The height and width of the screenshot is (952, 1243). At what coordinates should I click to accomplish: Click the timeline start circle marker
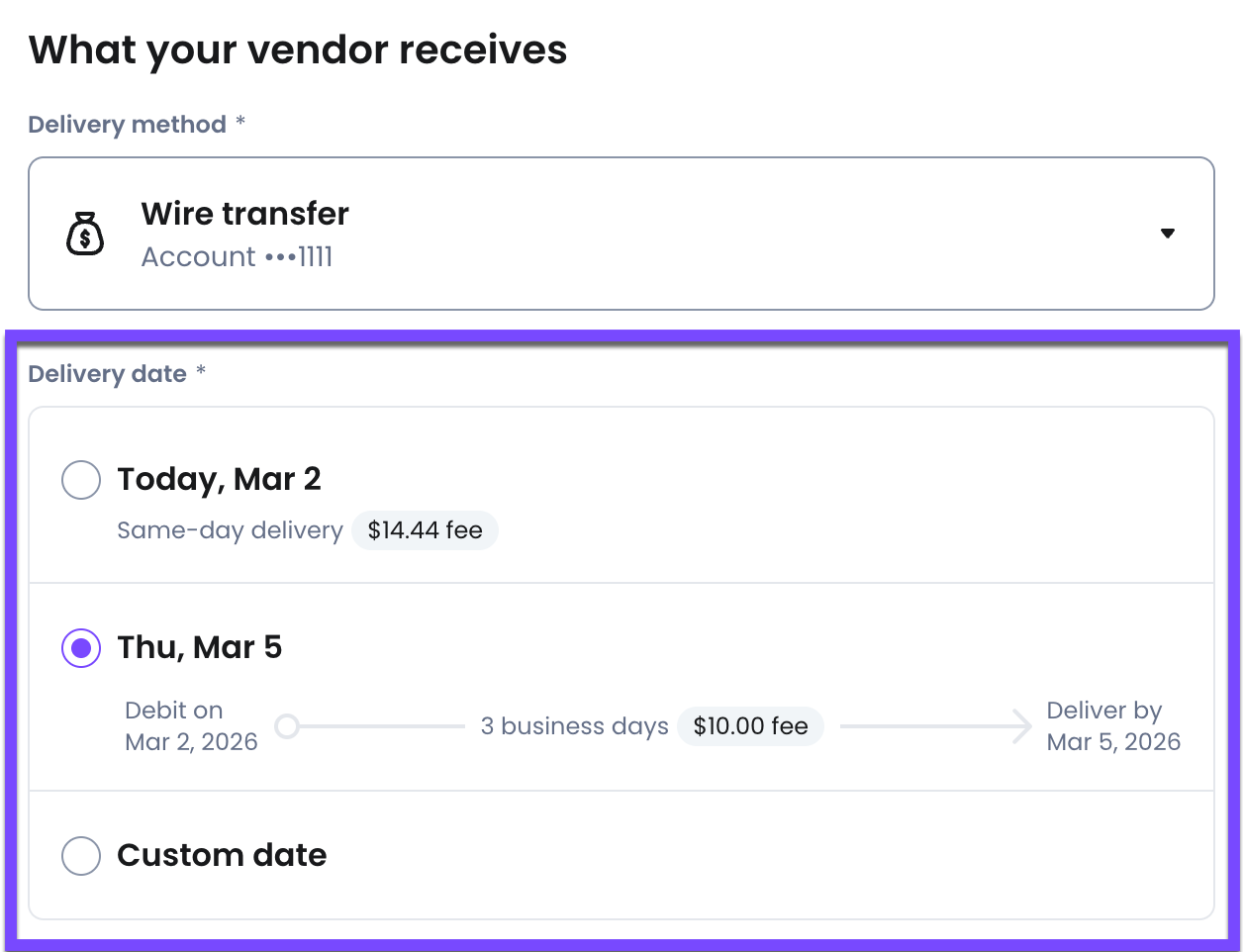(x=287, y=726)
